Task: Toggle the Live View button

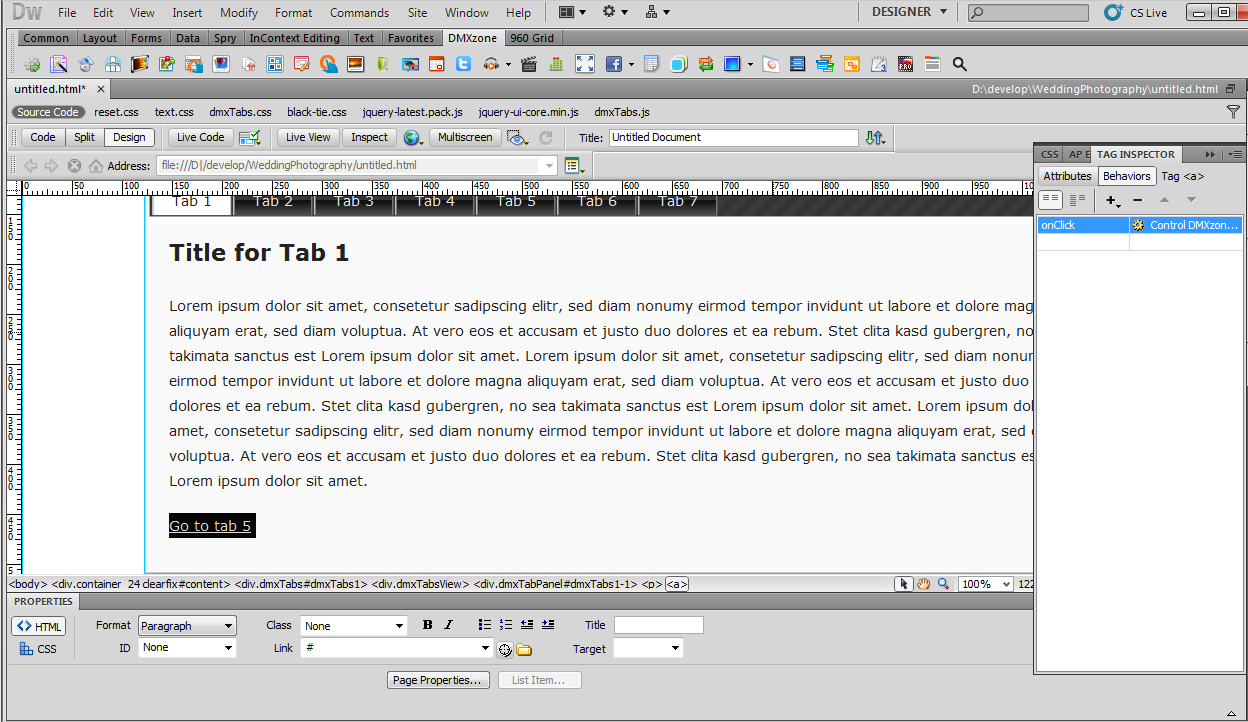Action: click(308, 137)
